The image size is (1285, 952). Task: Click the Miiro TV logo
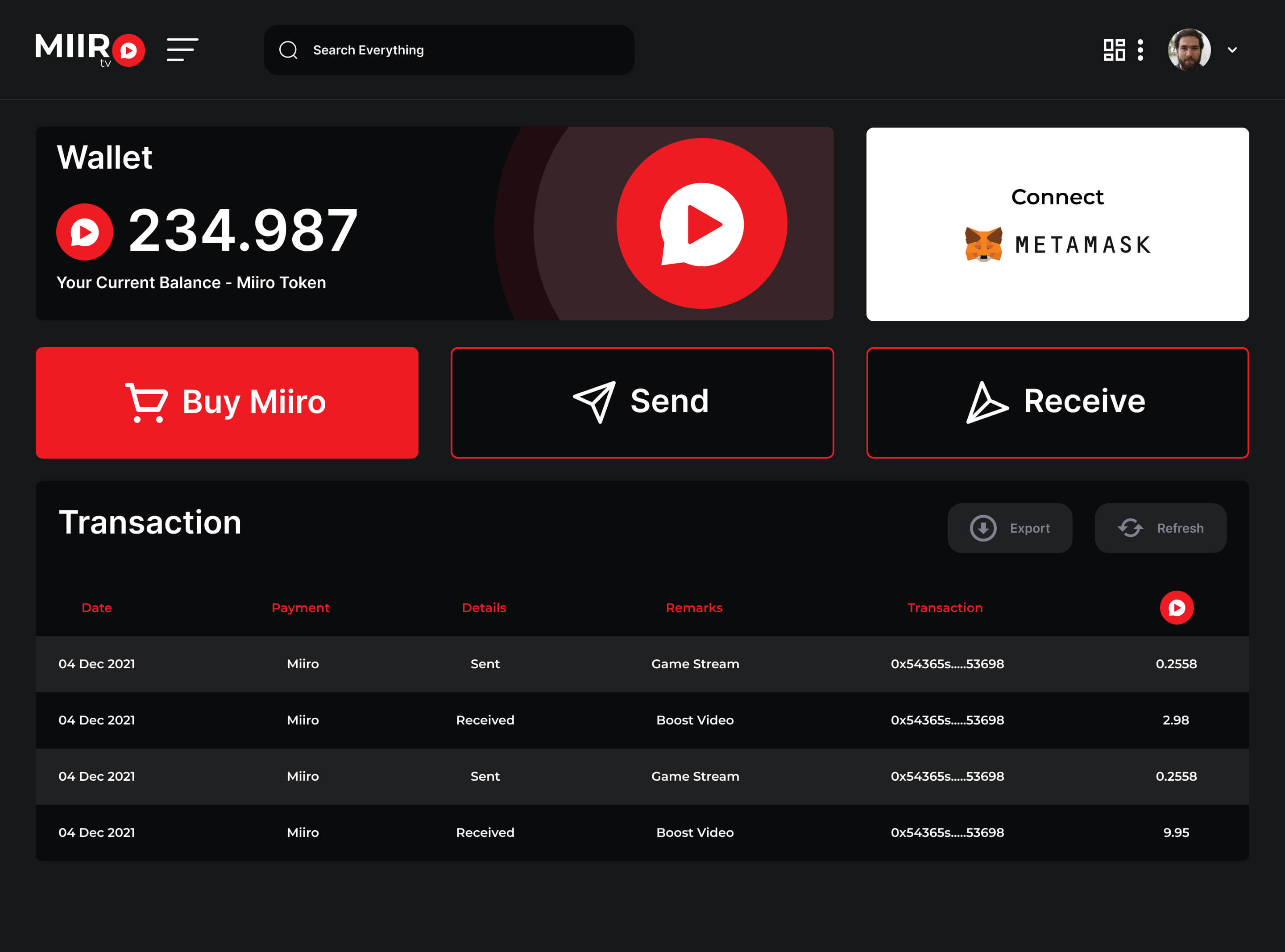pyautogui.click(x=90, y=50)
